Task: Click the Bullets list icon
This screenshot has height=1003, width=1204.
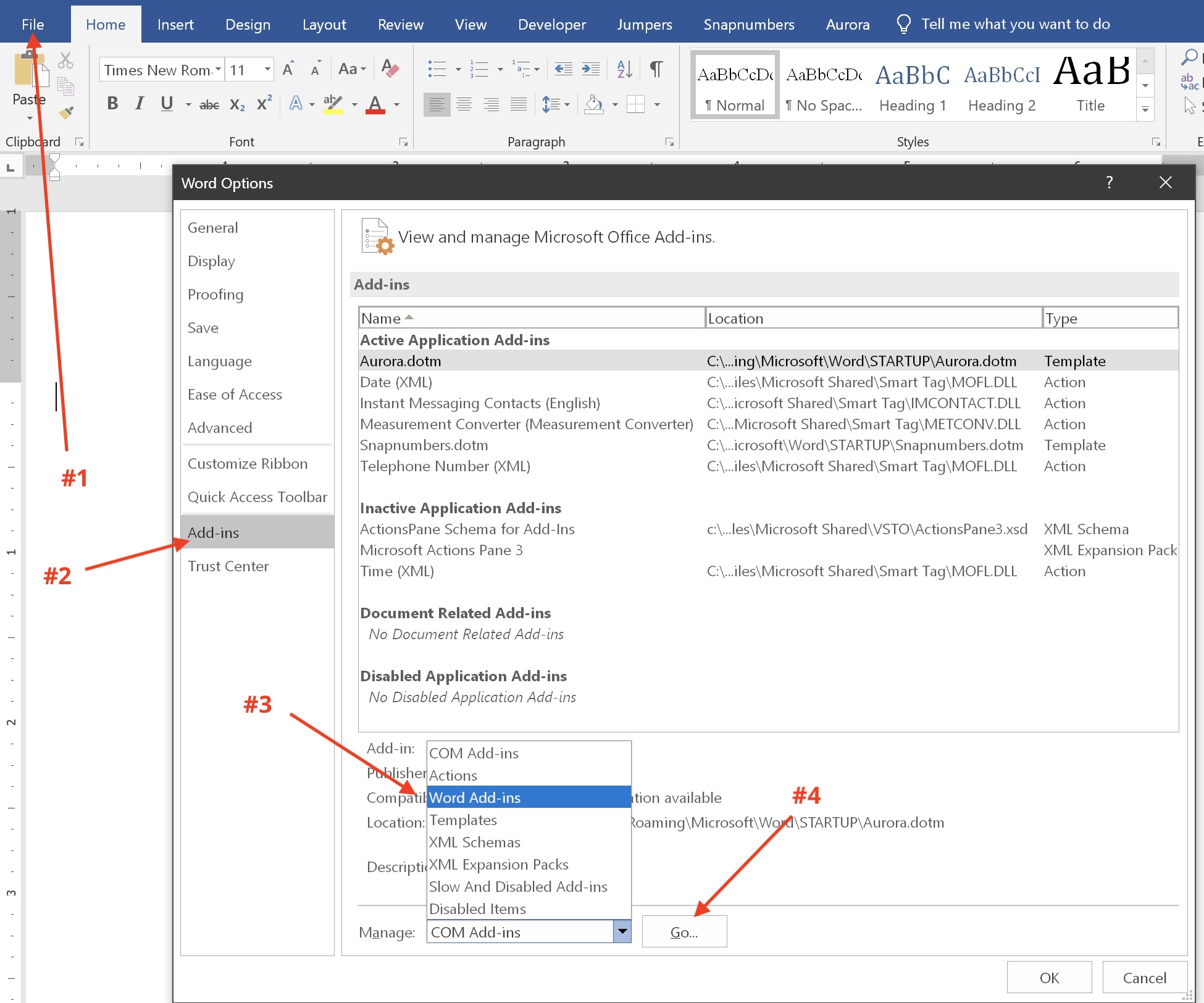Action: point(437,69)
